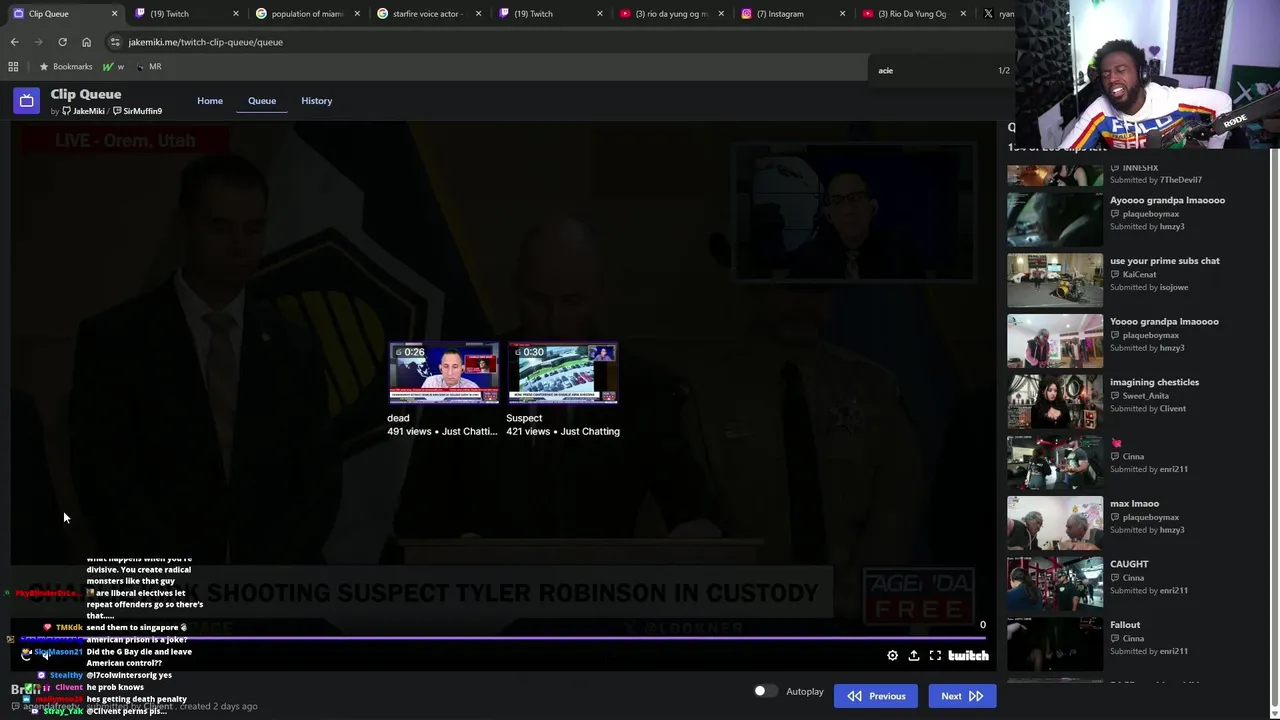Go to the Previous clip
Viewport: 1280px width, 720px height.
point(876,696)
